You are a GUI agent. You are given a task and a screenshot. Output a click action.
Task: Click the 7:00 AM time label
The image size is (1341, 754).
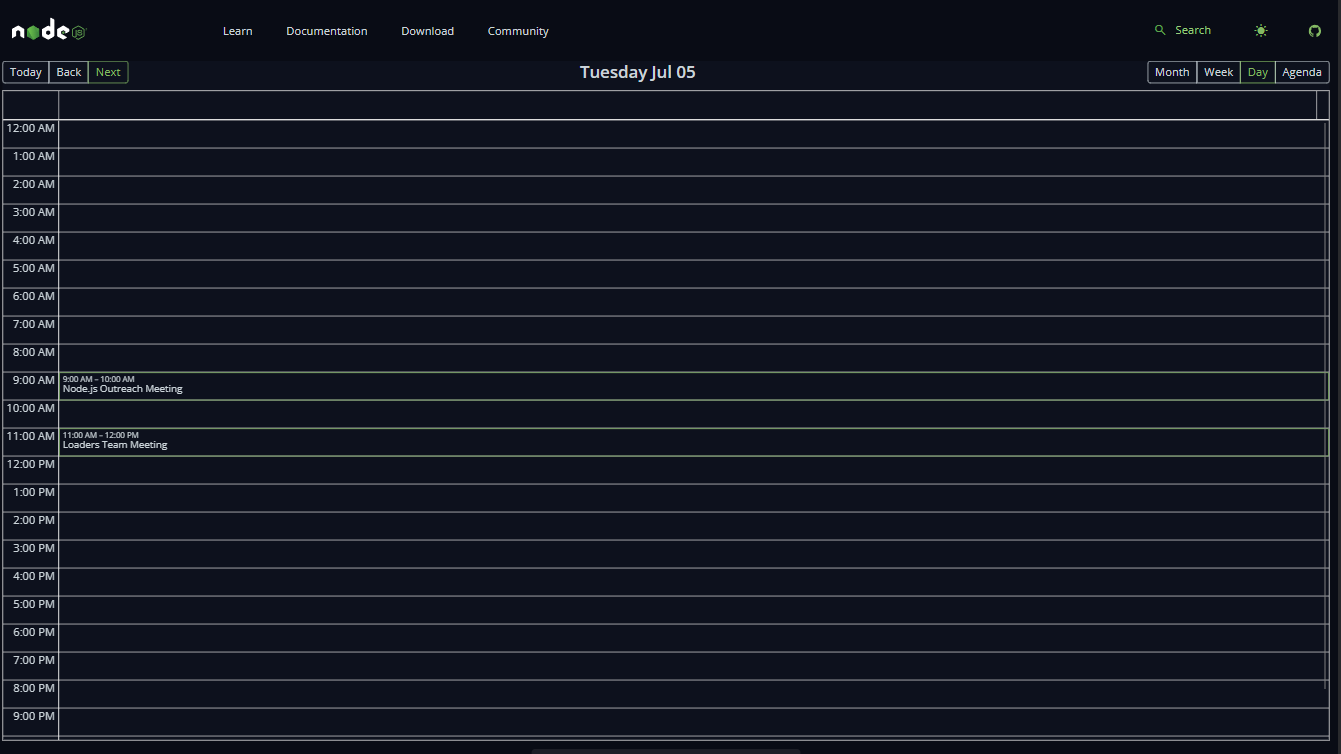pos(34,324)
